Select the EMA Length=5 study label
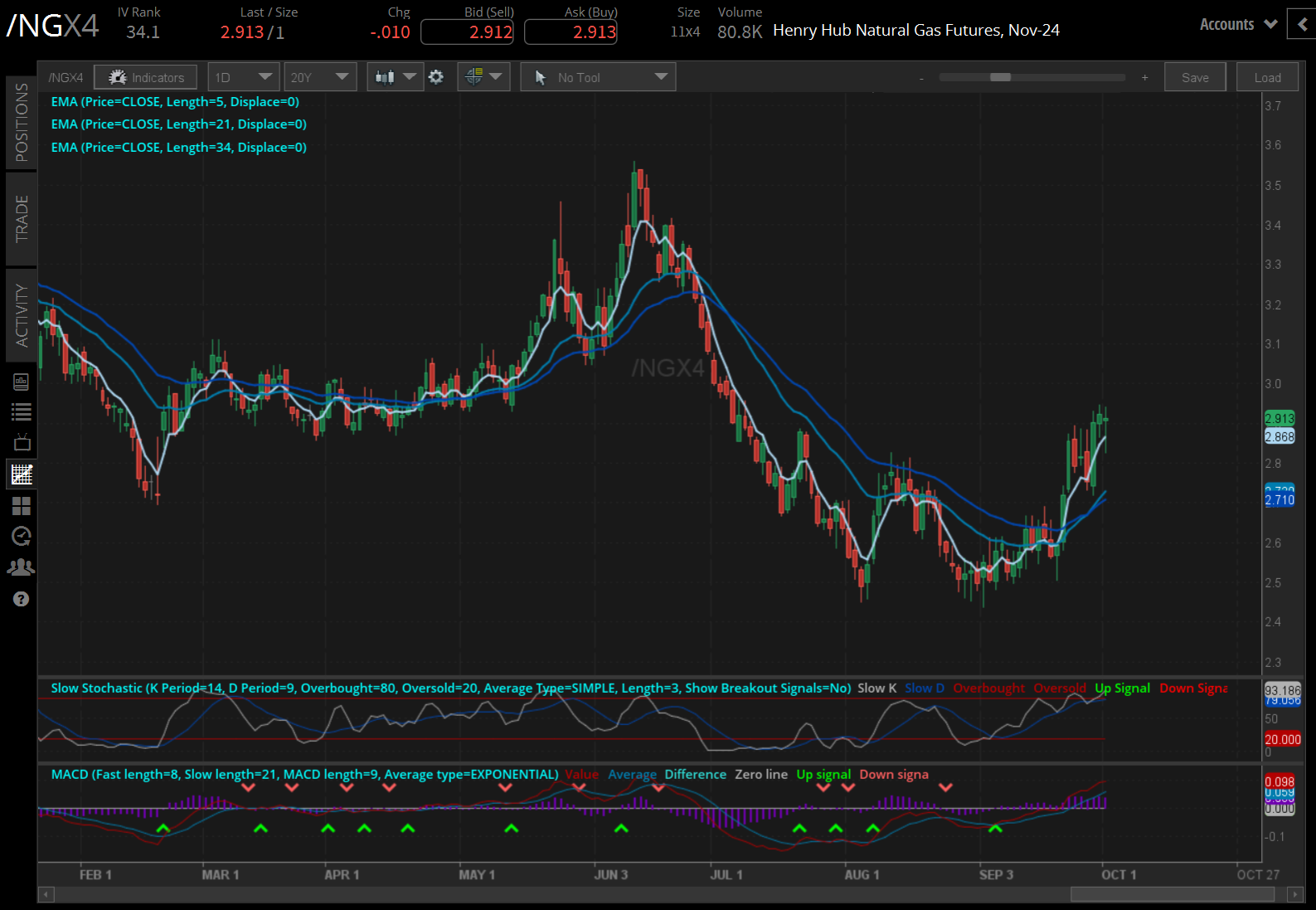This screenshot has width=1316, height=910. [x=175, y=102]
